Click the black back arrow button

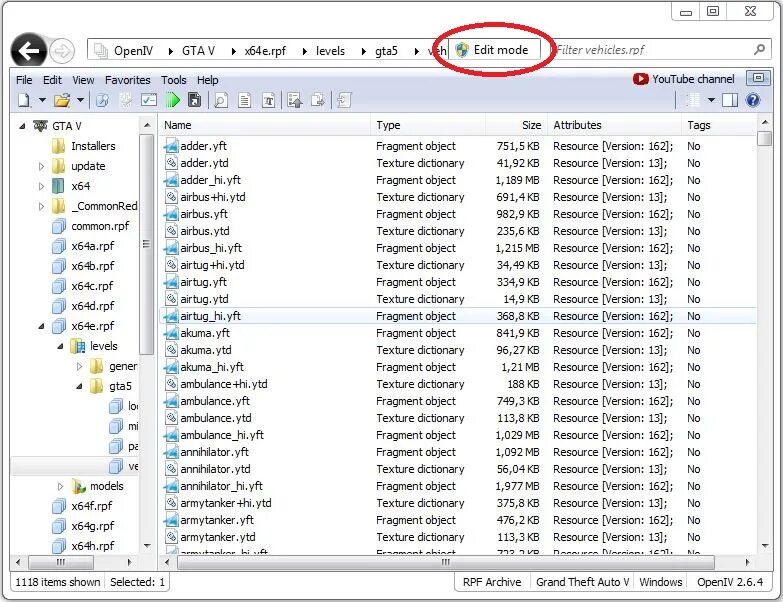coord(28,50)
